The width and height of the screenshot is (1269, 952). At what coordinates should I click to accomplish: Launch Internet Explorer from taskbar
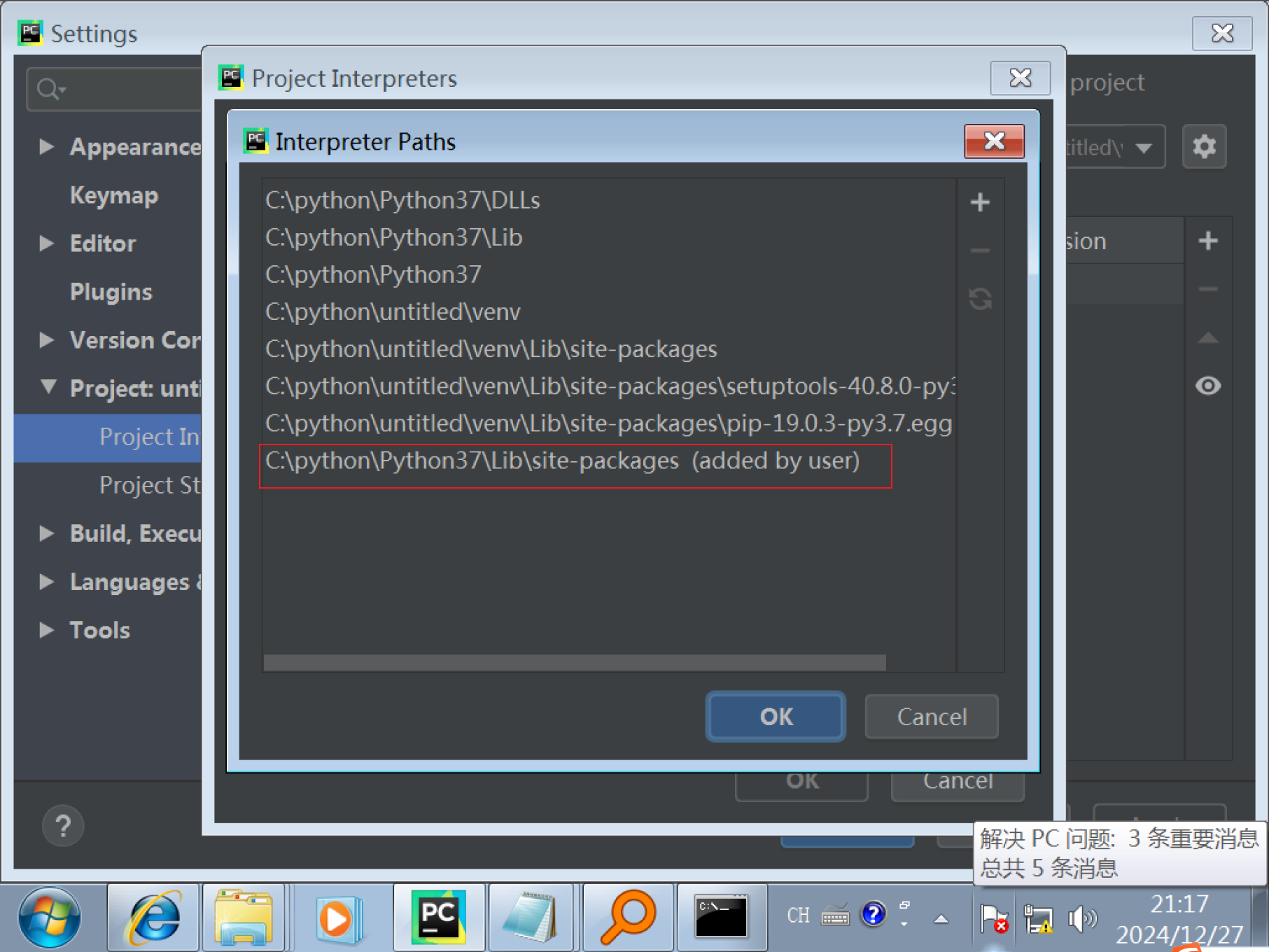pyautogui.click(x=153, y=918)
